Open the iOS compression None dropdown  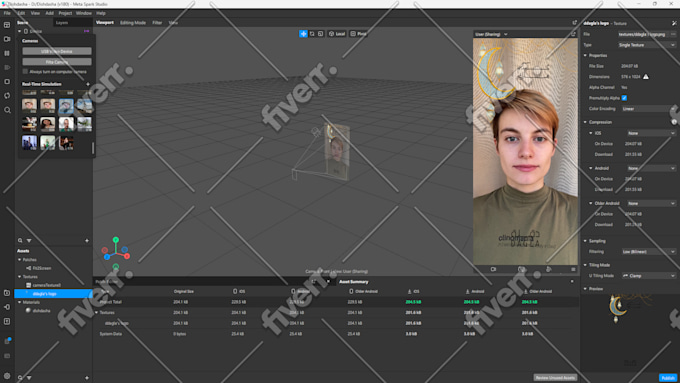click(651, 133)
